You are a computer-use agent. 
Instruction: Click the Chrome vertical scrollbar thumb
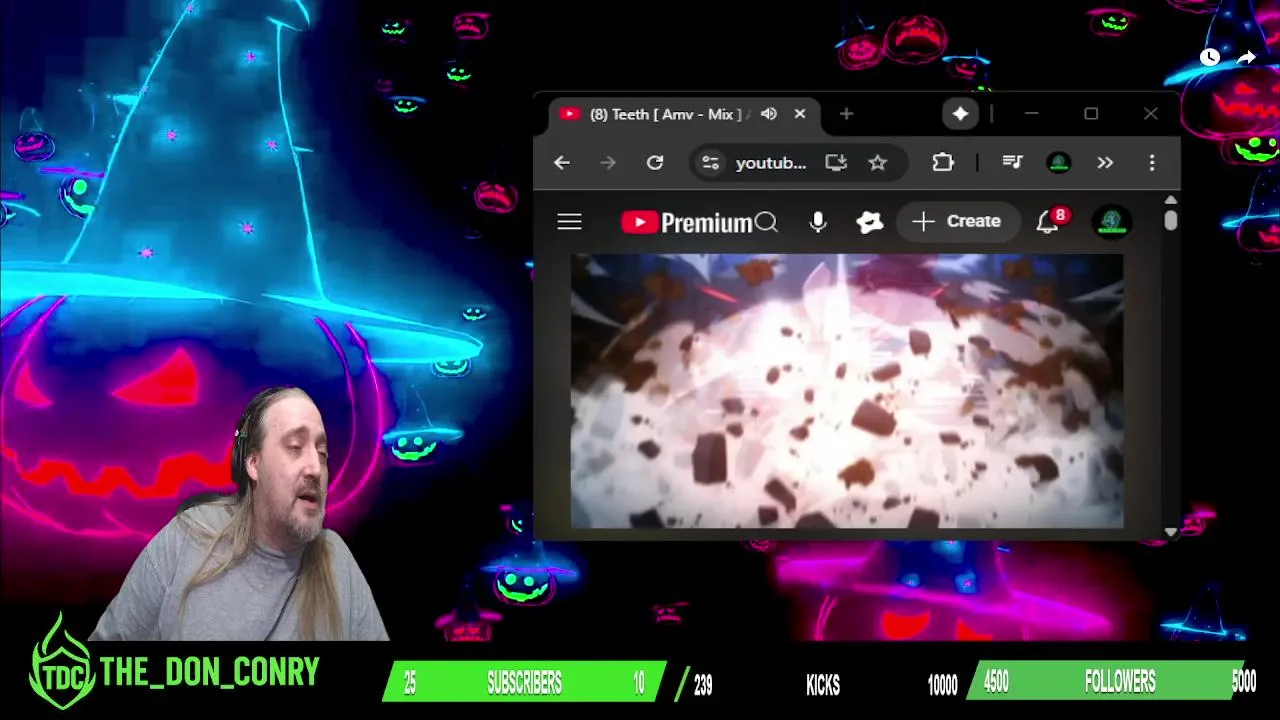click(1171, 220)
